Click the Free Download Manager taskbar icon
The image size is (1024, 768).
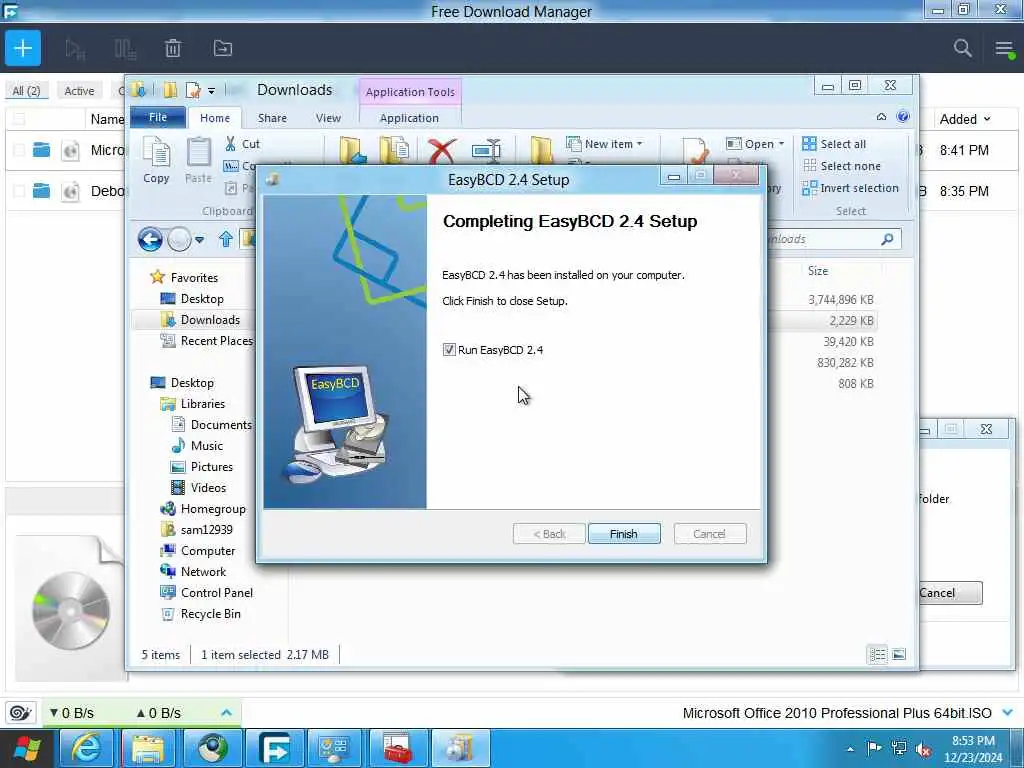[x=274, y=748]
